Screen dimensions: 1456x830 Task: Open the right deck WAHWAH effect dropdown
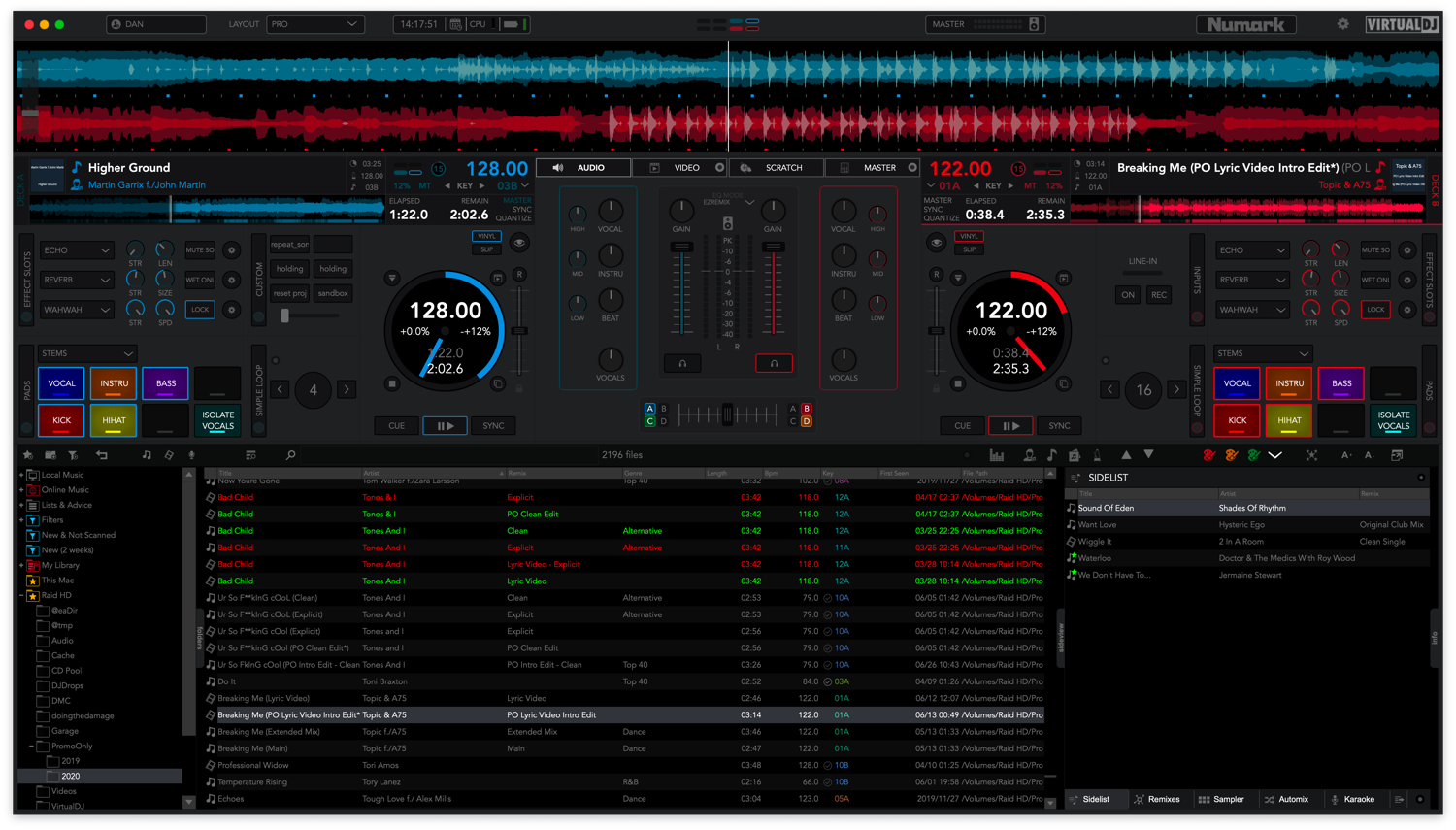click(1252, 310)
